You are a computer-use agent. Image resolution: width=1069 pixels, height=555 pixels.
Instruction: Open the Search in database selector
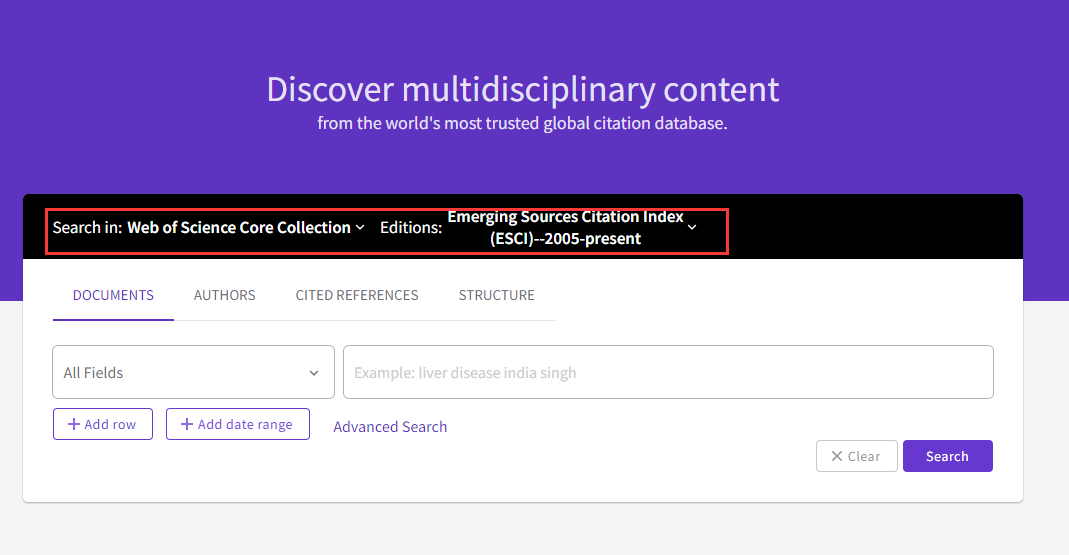point(238,228)
